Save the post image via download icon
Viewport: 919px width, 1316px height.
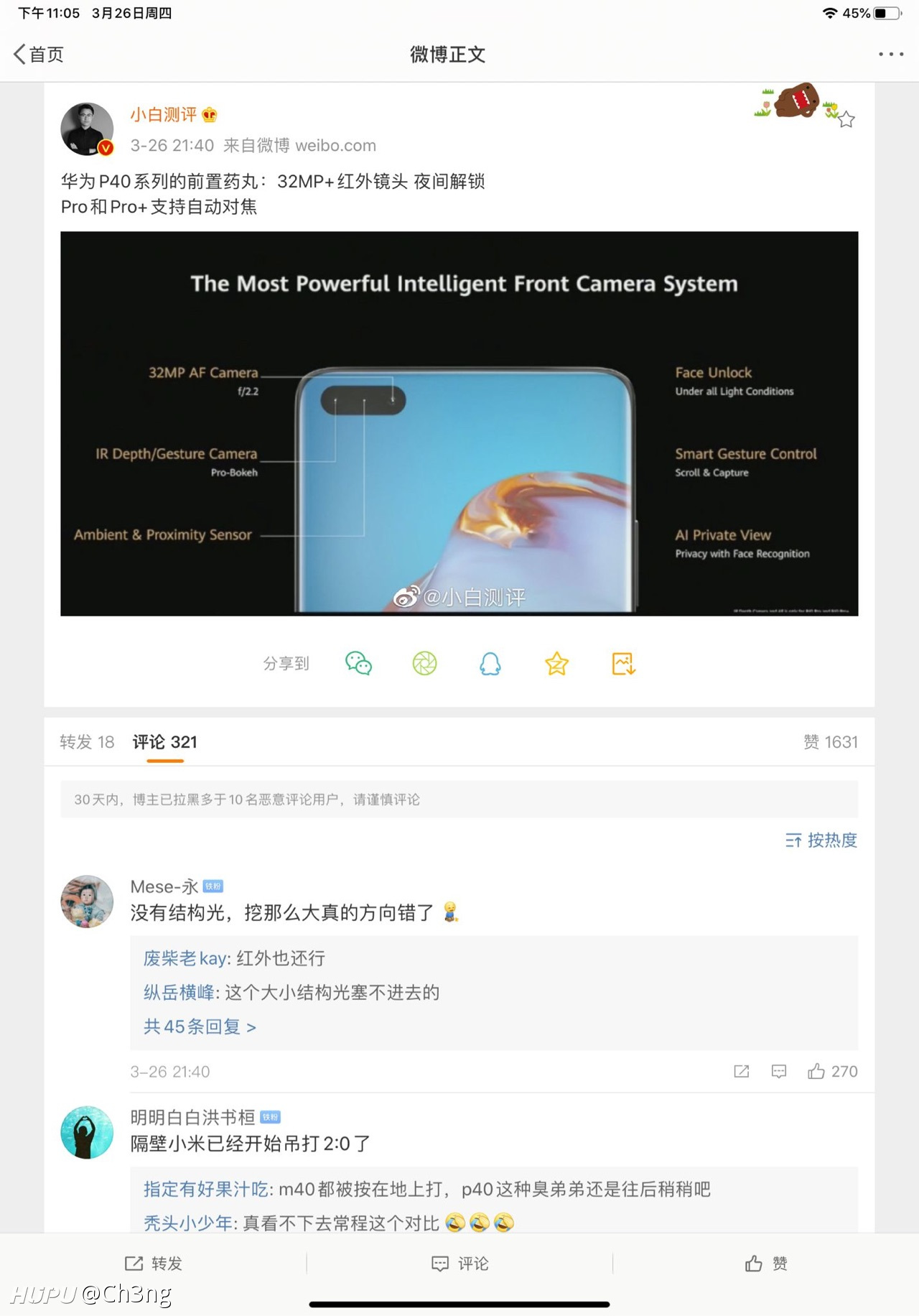click(623, 663)
